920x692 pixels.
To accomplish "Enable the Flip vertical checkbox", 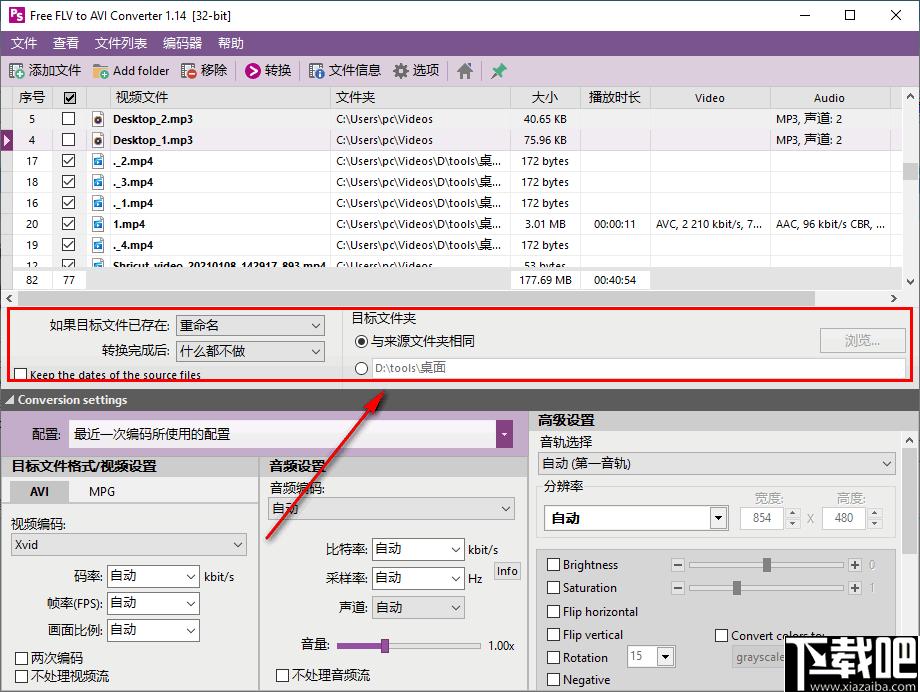I will pos(553,634).
